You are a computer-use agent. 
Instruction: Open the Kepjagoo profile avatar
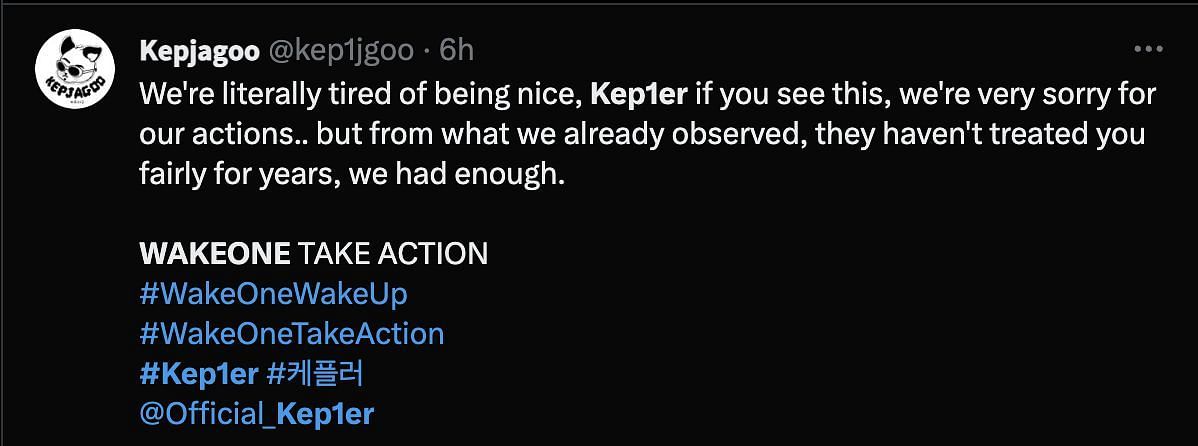coord(75,69)
